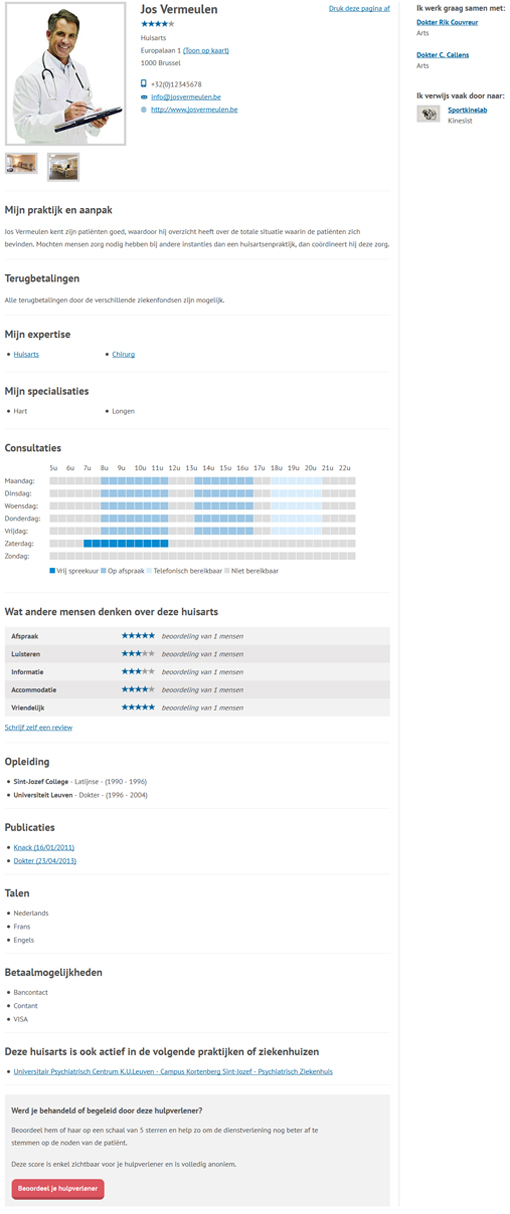This screenshot has height=1214, width=510.
Task: Click the phone icon beside the phone number
Action: click(x=144, y=84)
